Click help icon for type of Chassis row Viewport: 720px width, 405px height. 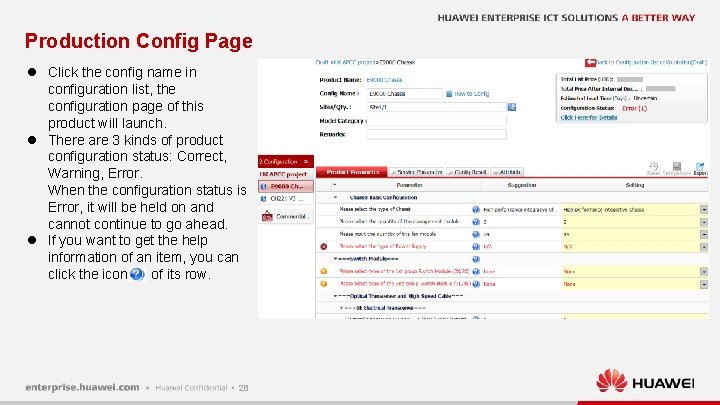click(x=476, y=209)
